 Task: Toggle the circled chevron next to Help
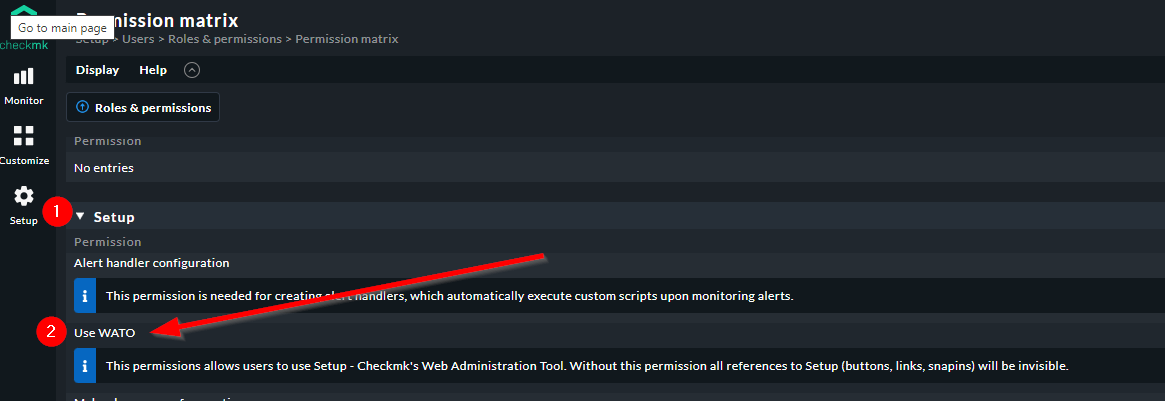pyautogui.click(x=192, y=71)
